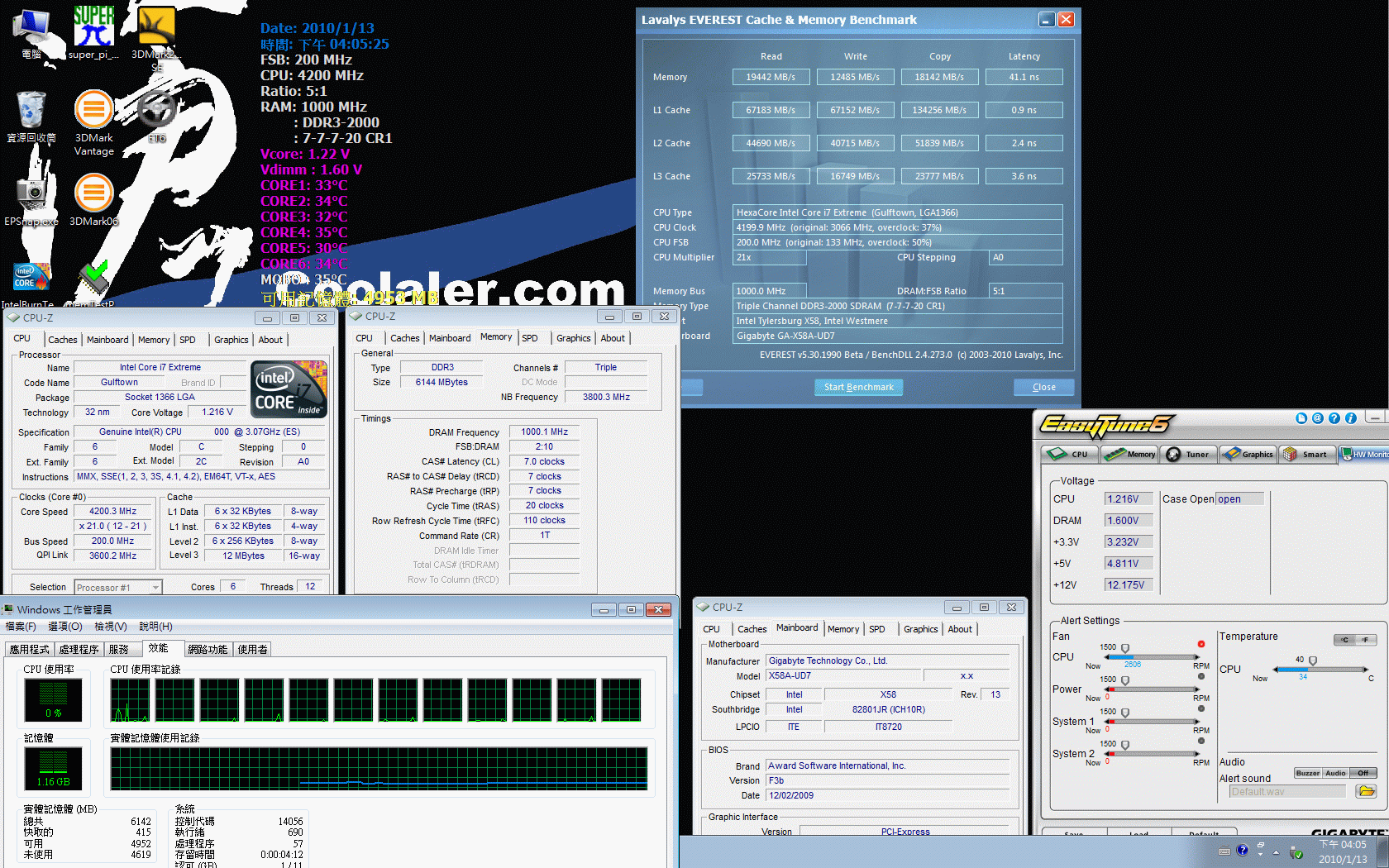Open the 3DMark2 SE desktop icon
The height and width of the screenshot is (868, 1389).
[x=156, y=37]
